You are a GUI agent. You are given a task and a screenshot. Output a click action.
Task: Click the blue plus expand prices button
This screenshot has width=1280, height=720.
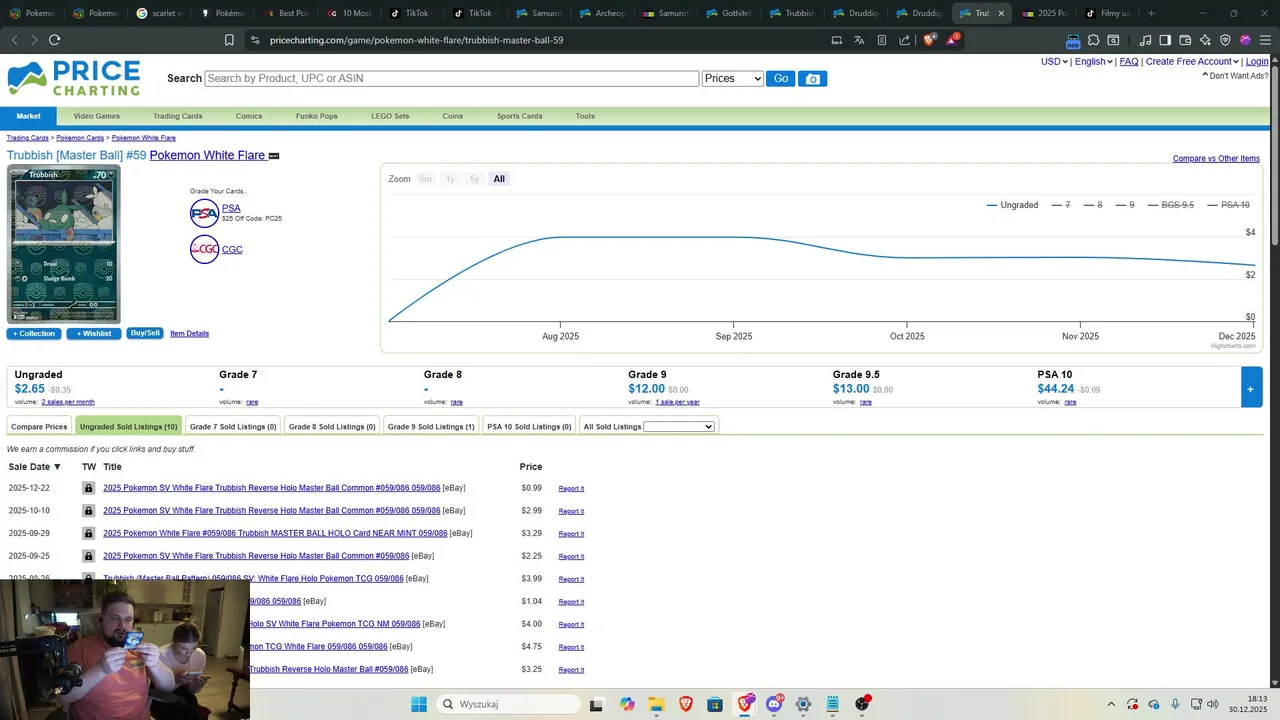tap(1251, 388)
